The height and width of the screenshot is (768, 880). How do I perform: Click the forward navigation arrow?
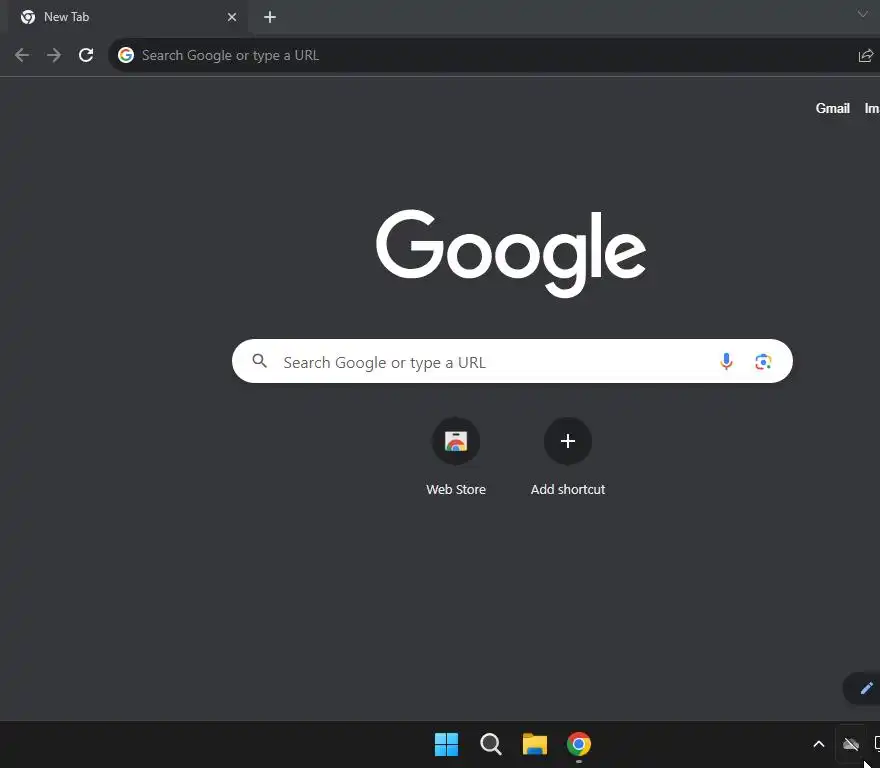(54, 55)
